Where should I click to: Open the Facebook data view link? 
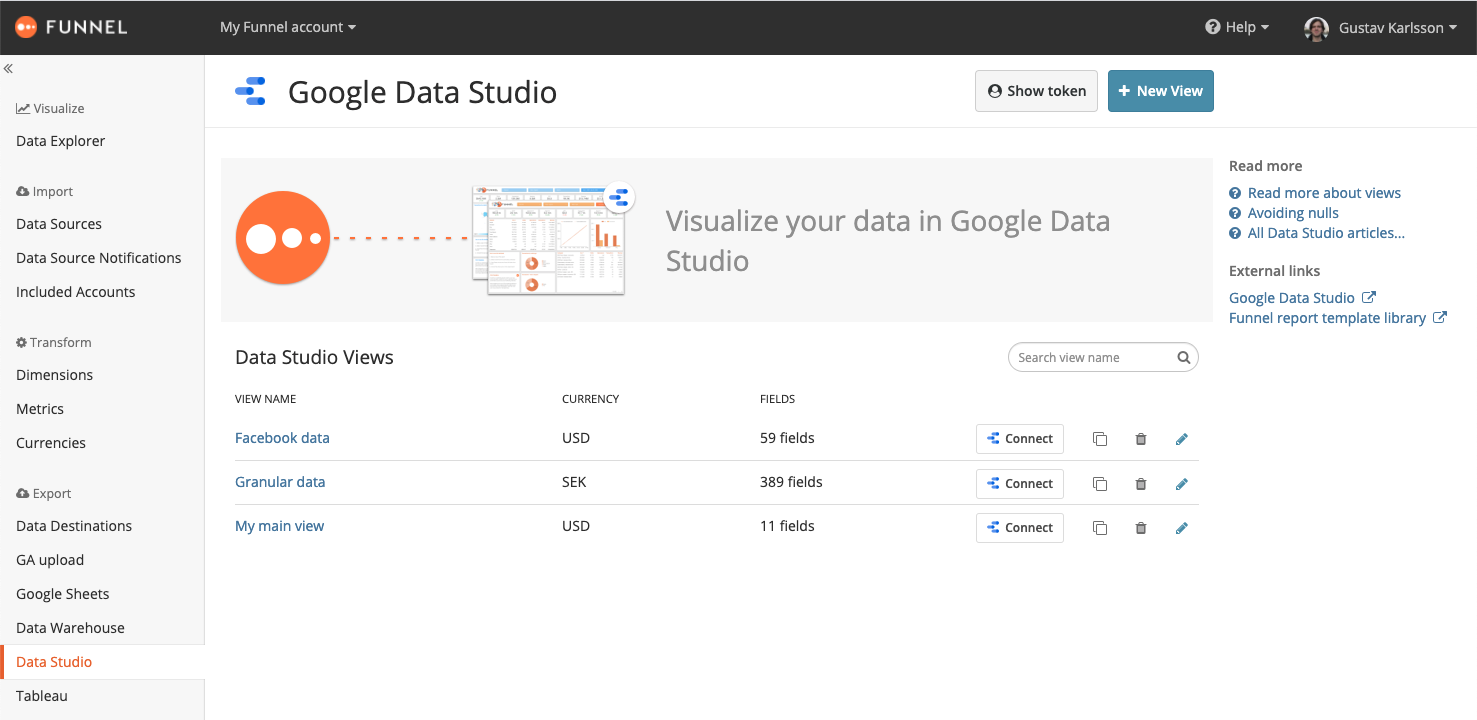(282, 438)
